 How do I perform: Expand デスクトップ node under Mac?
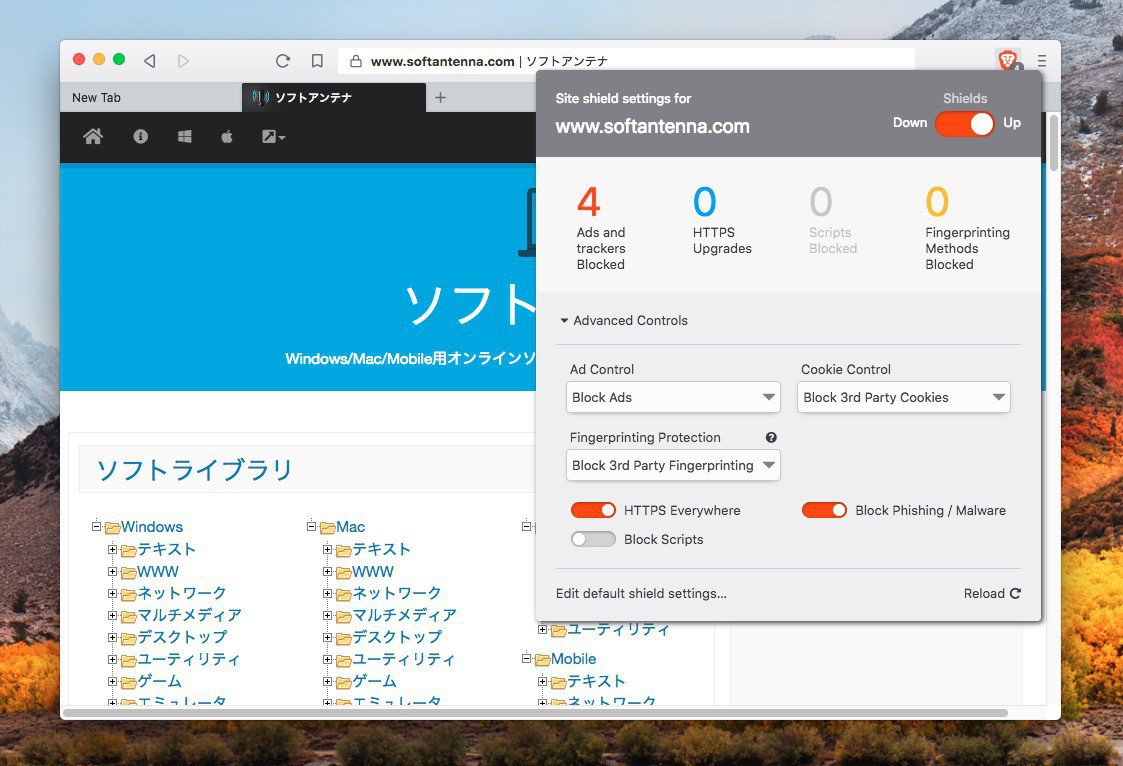327,637
